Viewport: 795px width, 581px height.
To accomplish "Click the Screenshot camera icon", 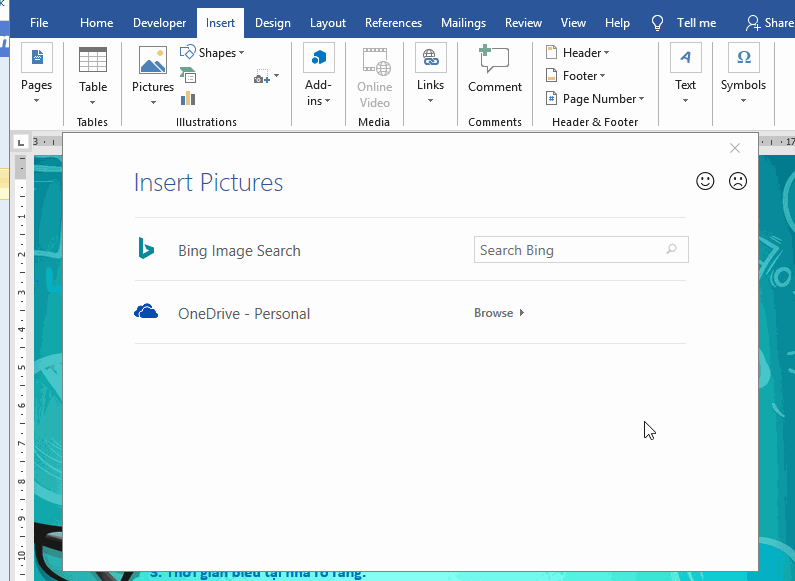I will [x=262, y=76].
